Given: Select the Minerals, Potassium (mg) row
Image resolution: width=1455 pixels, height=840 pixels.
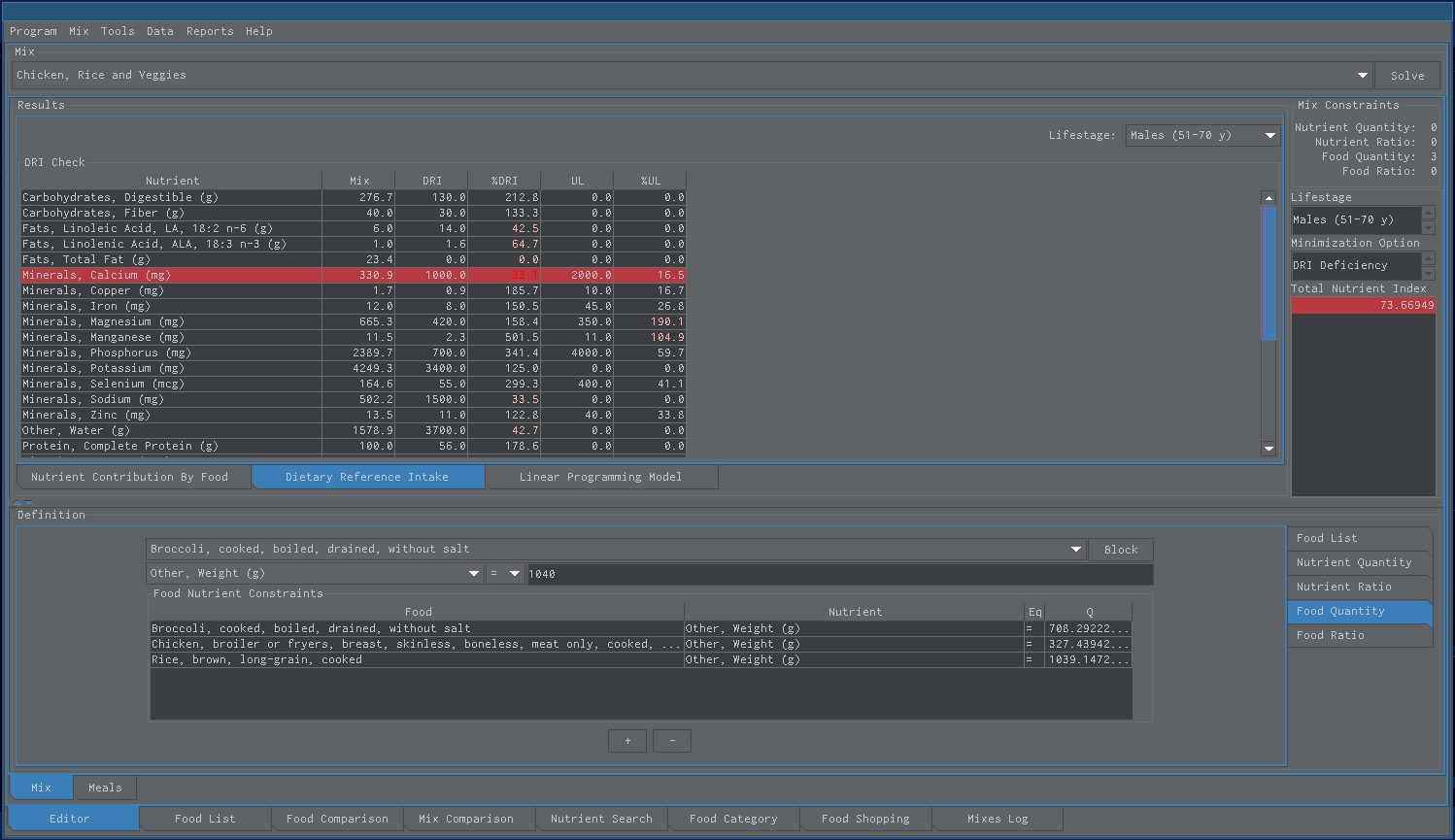Looking at the screenshot, I should [x=354, y=368].
